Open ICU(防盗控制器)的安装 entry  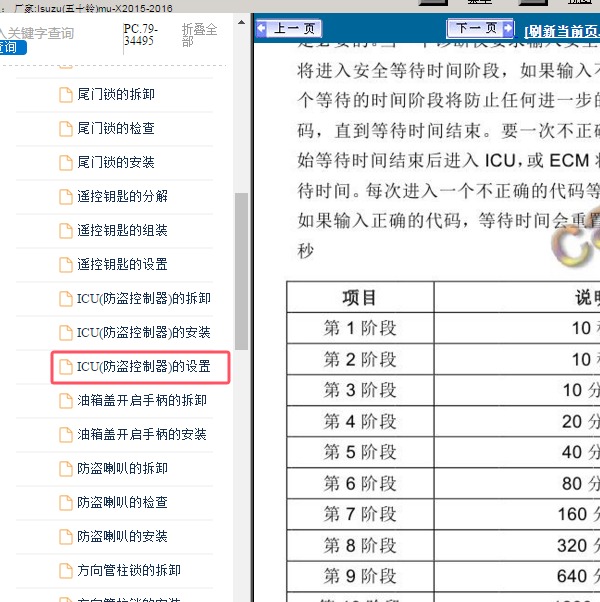(x=144, y=332)
